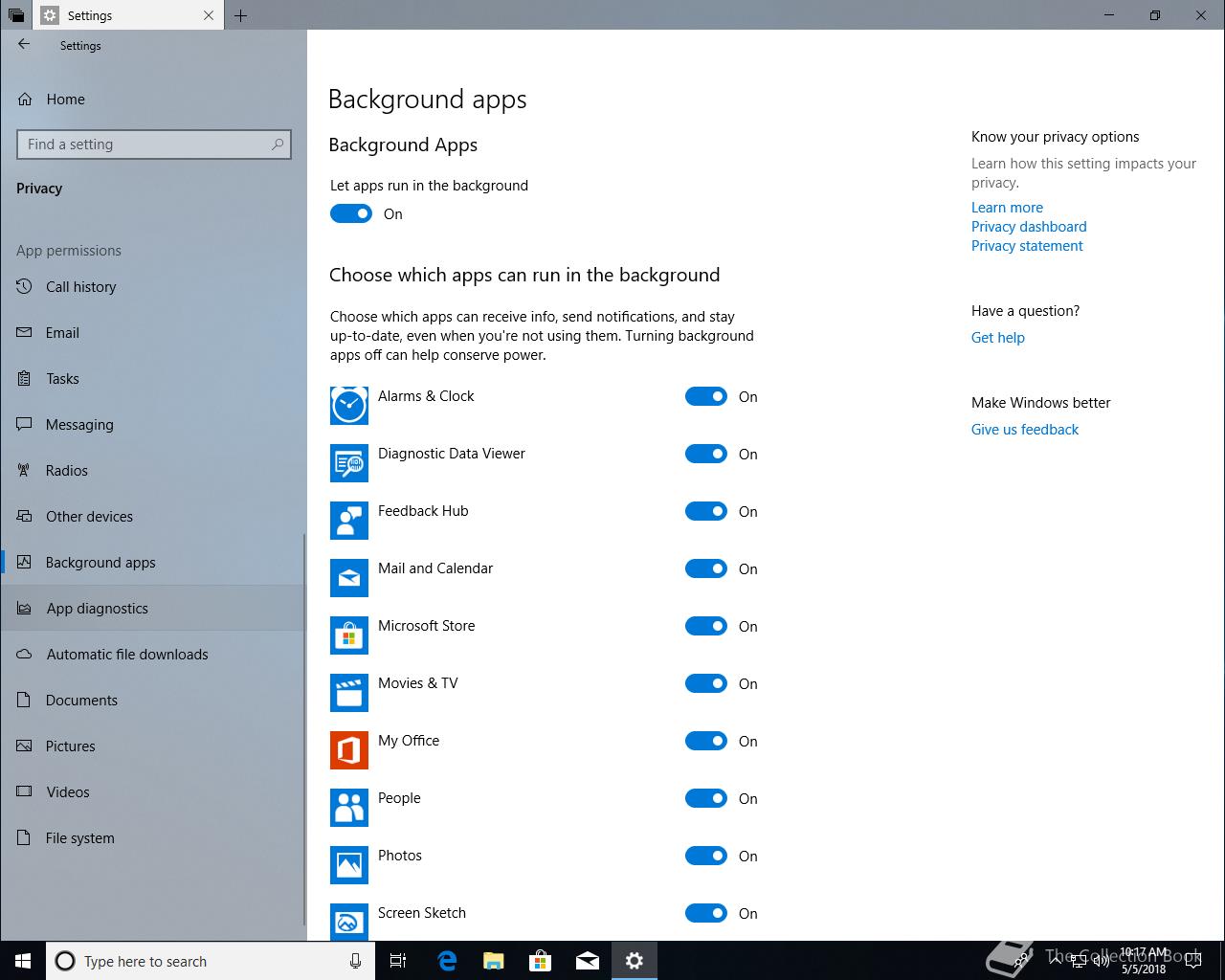1225x980 pixels.
Task: Click the Diagnostic Data Viewer app icon
Action: pos(349,463)
